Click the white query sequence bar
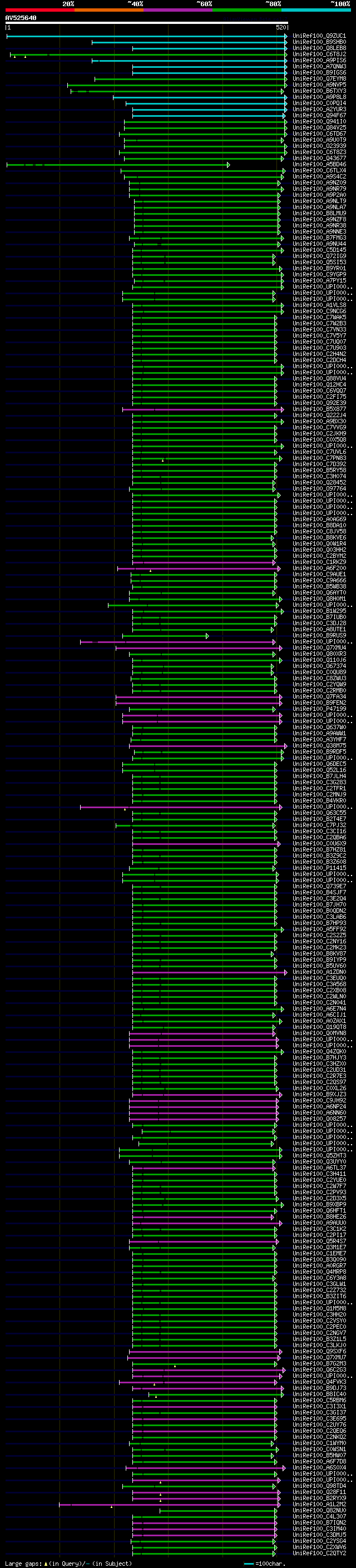The height and width of the screenshot is (1568, 356). [147, 23]
